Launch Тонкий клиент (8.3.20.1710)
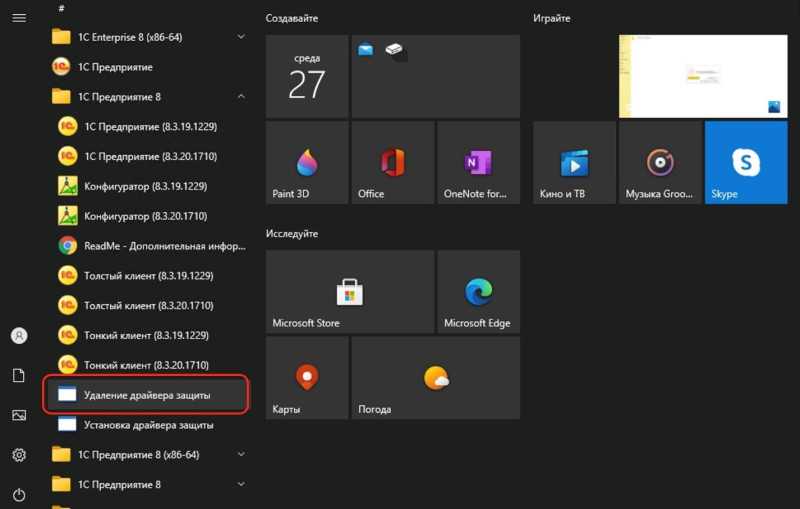The width and height of the screenshot is (800, 509). (x=148, y=365)
